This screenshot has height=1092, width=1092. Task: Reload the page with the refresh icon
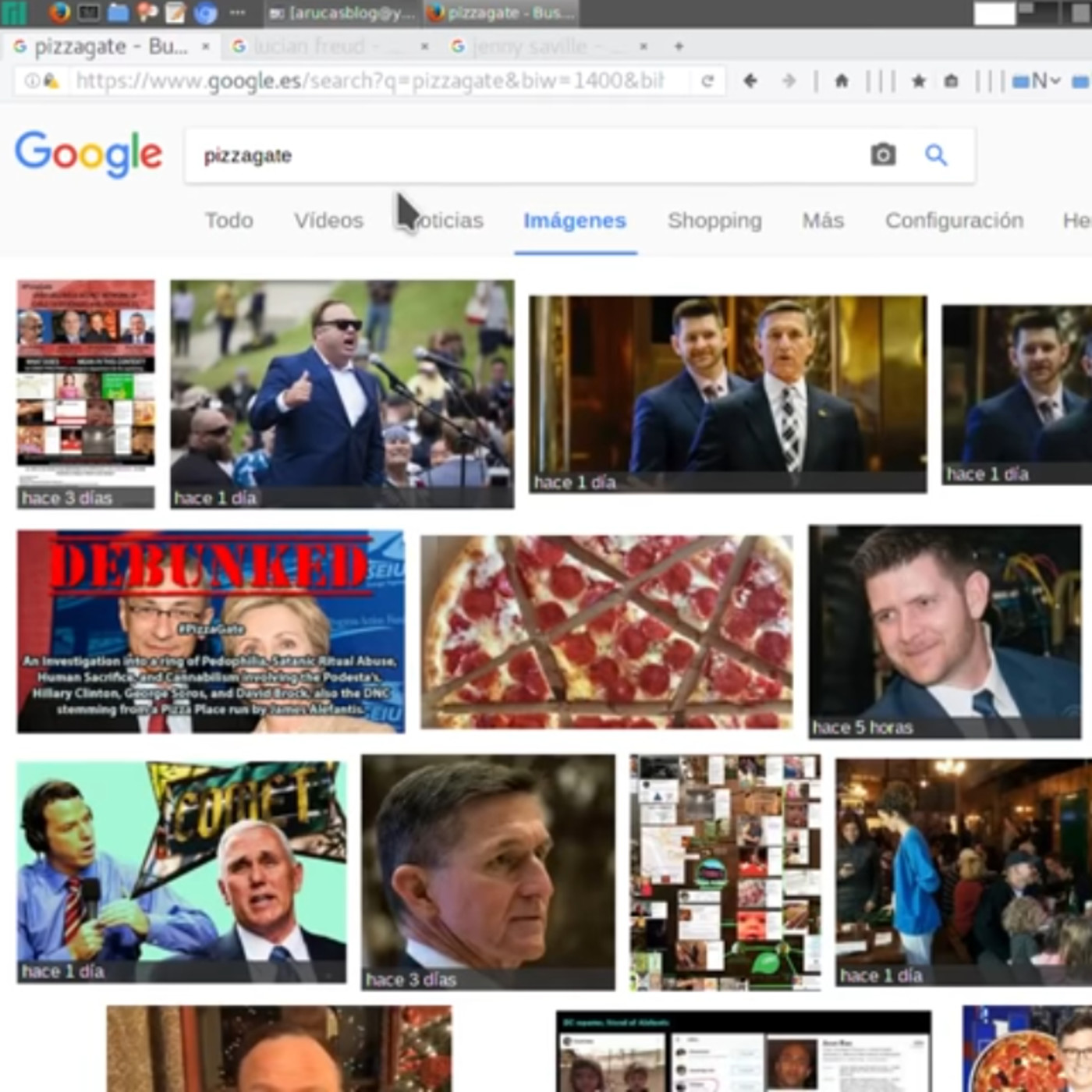coord(707,80)
